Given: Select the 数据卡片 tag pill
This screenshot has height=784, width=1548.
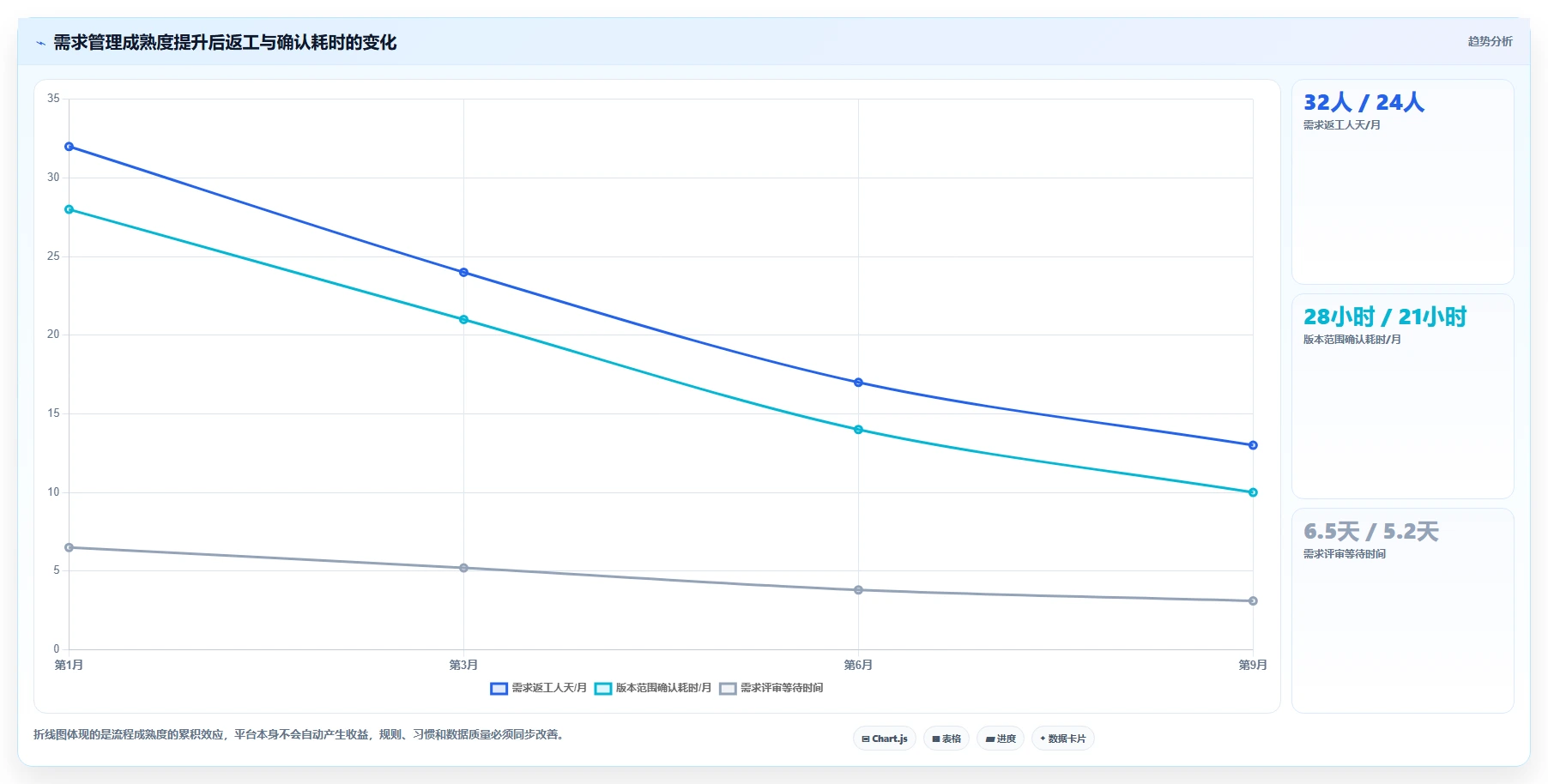Looking at the screenshot, I should click(1063, 739).
